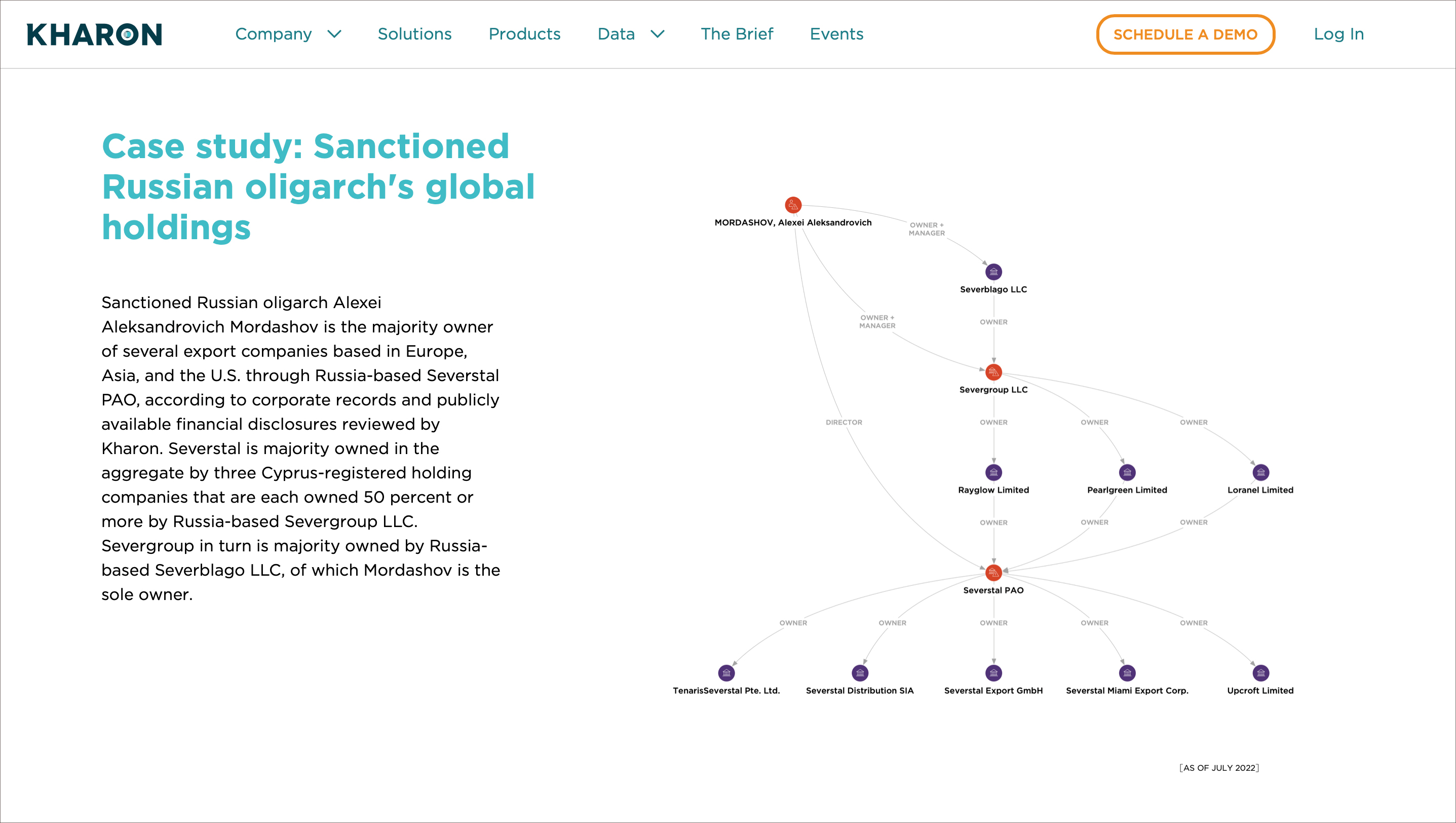The image size is (1456, 823).
Task: Click the Schedule a Demo button
Action: 1185,34
